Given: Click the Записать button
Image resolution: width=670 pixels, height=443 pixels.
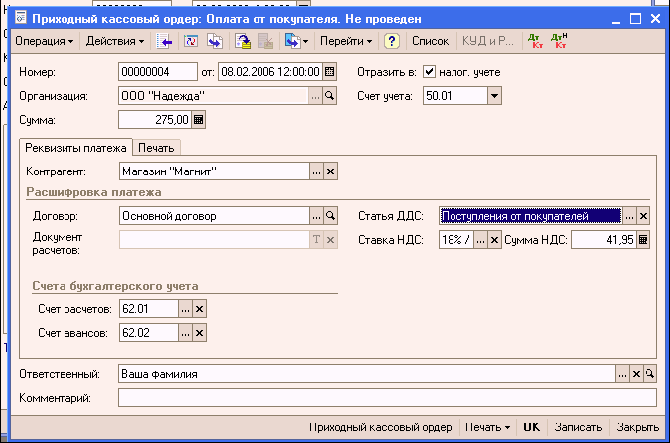Looking at the screenshot, I should coord(579,427).
